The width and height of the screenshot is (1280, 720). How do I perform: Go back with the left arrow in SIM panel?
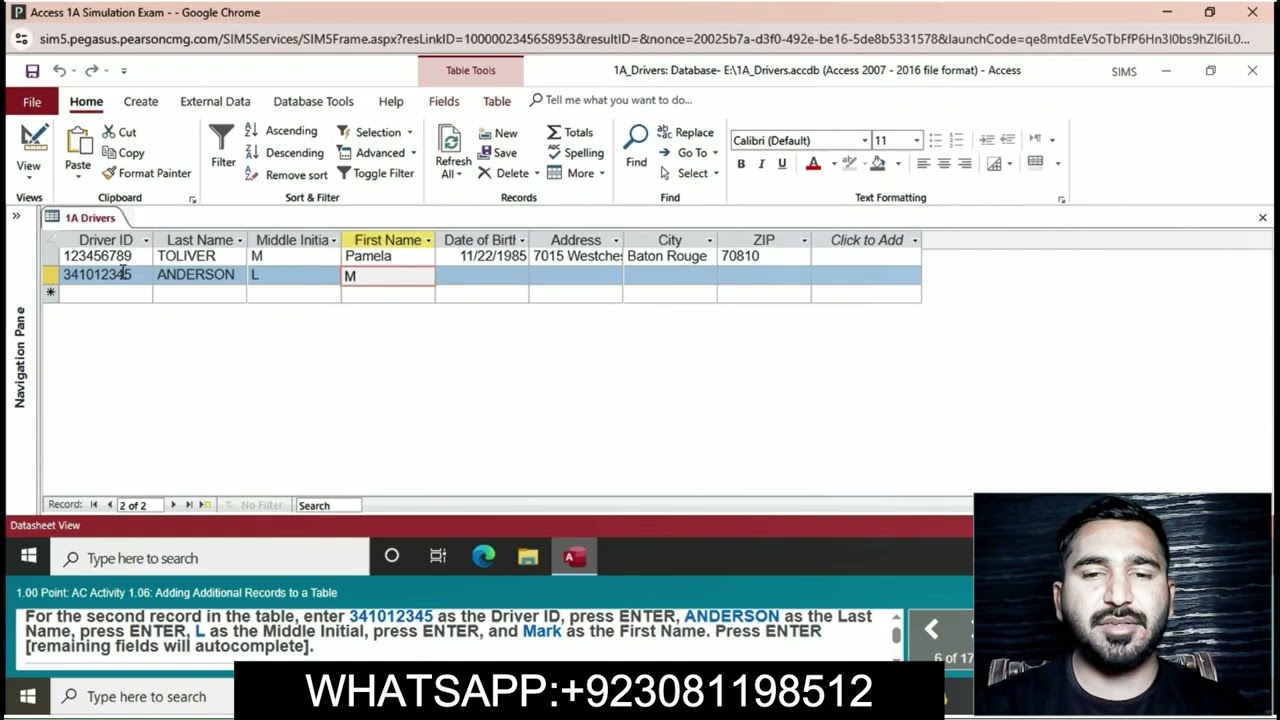(x=931, y=629)
